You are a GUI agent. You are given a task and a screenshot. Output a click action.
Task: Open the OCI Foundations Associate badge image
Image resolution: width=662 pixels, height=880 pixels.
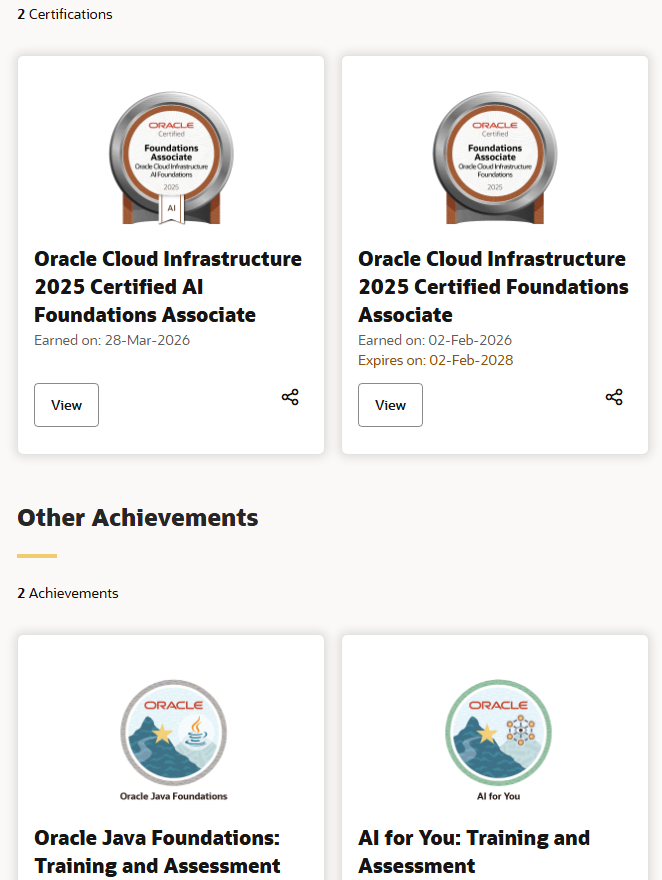[495, 158]
